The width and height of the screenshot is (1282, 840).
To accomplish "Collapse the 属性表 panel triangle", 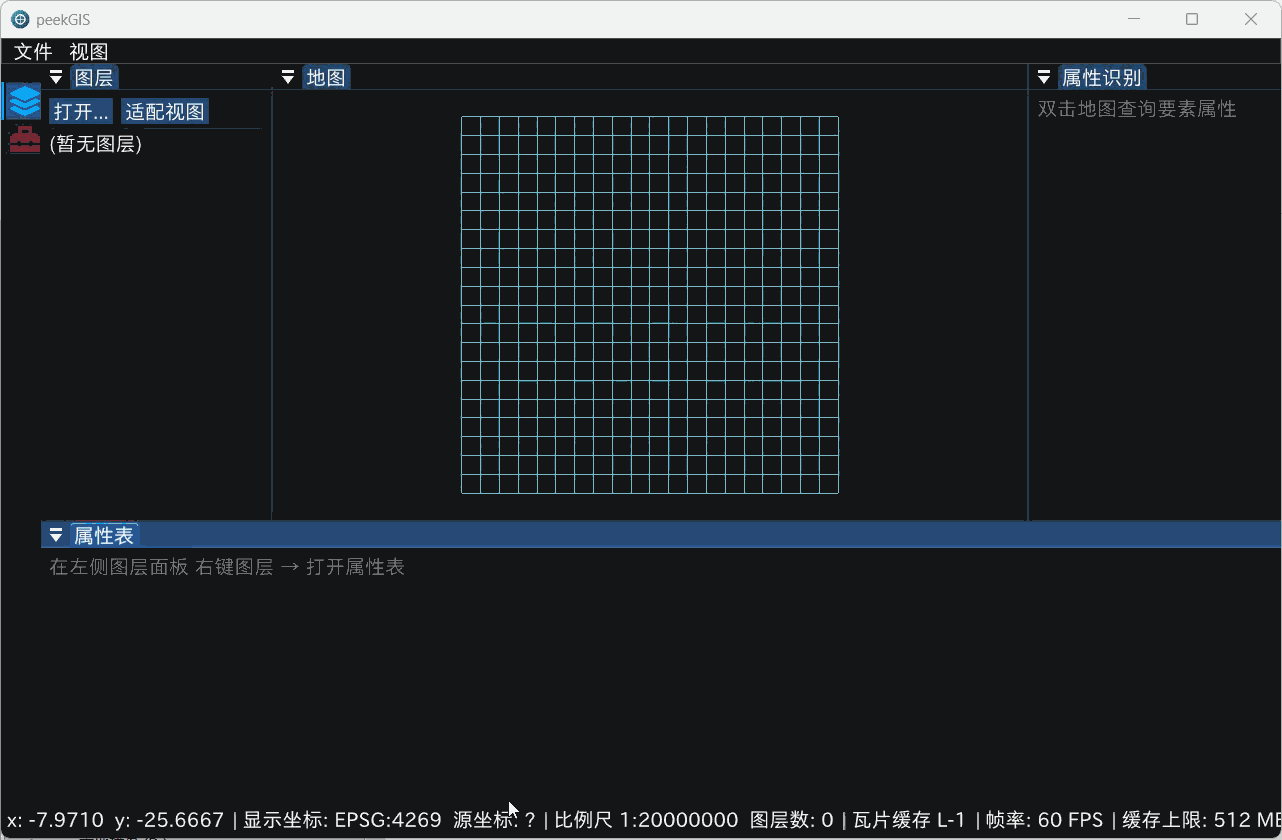I will [56, 535].
